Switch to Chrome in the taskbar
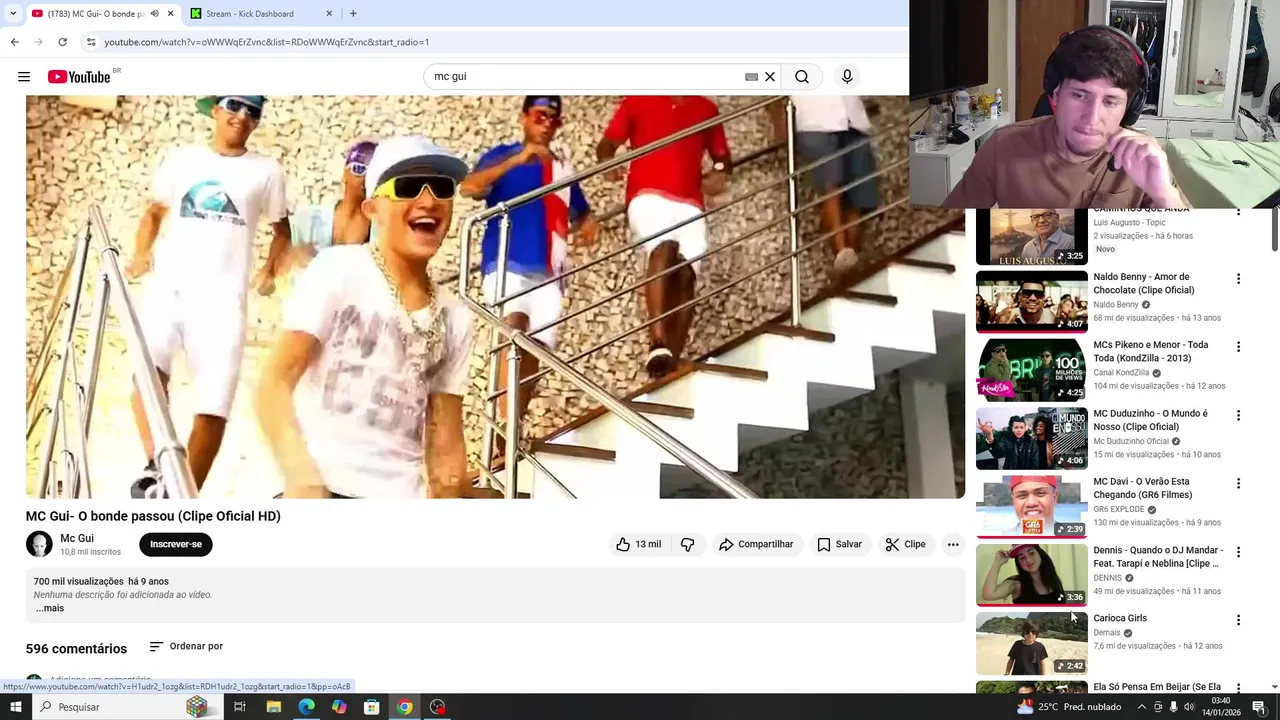This screenshot has height=720, width=1280. pos(404,707)
